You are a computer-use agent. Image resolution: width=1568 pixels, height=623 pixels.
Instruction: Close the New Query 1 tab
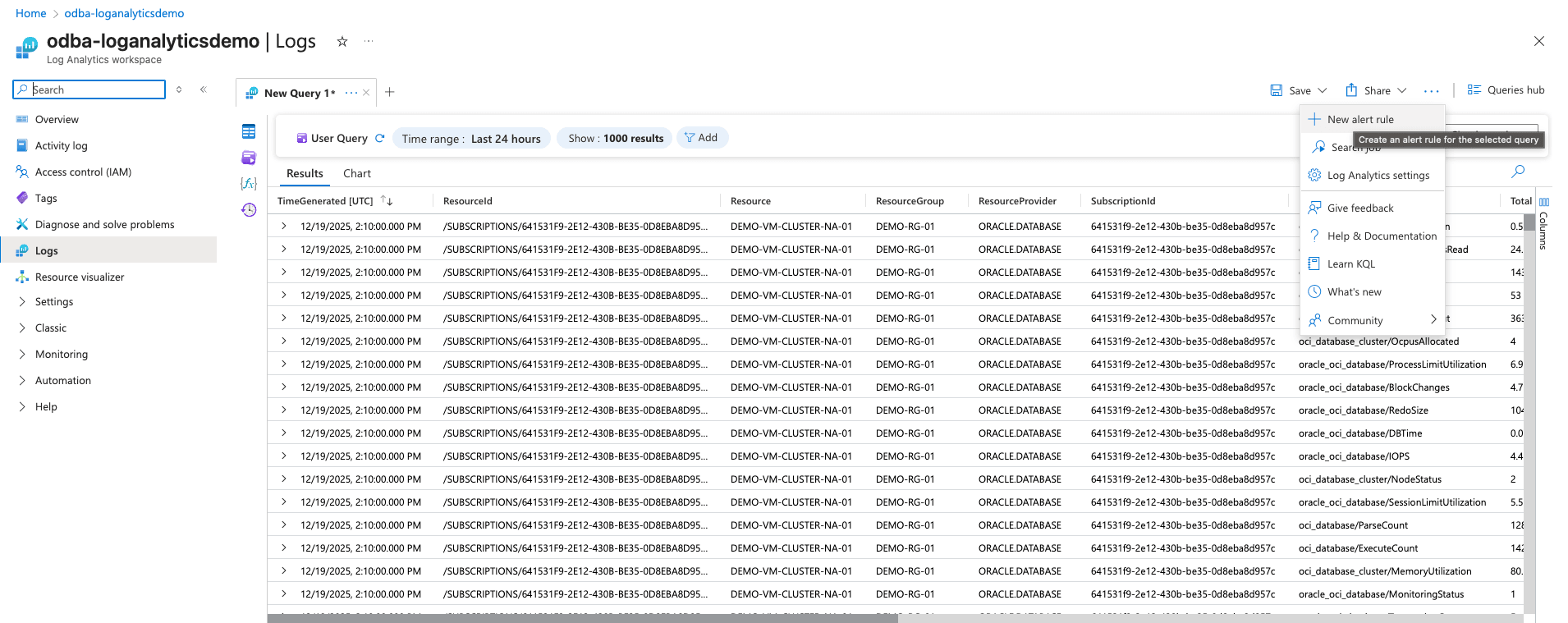click(366, 93)
